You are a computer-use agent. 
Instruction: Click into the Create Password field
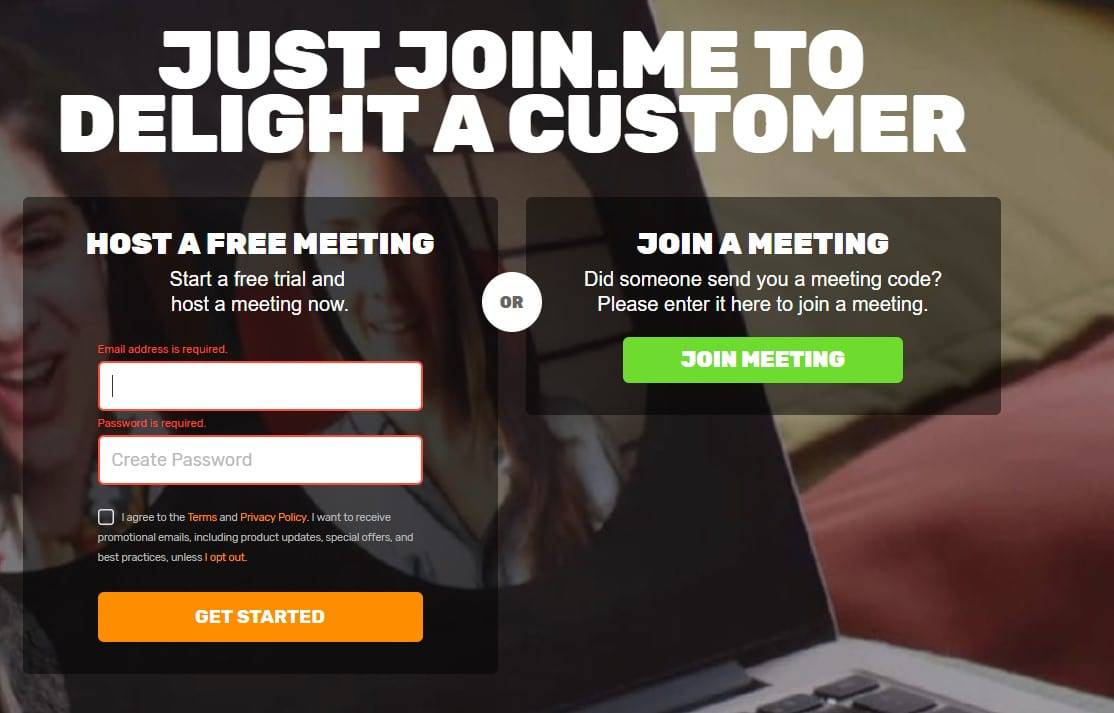pyautogui.click(x=260, y=459)
